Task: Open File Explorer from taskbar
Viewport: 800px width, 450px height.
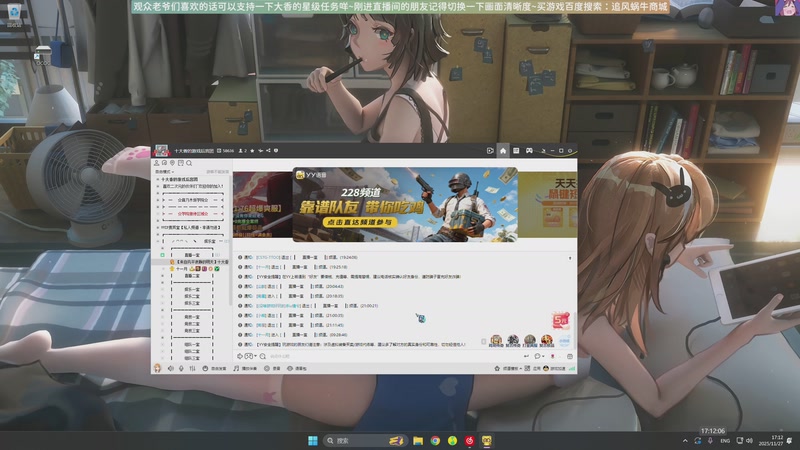Action: 418,440
